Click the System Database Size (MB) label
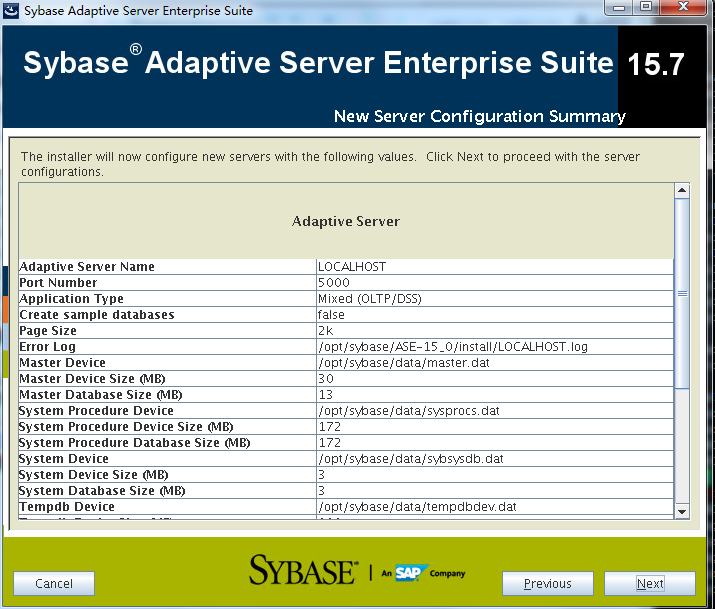The image size is (715, 609). pos(102,490)
